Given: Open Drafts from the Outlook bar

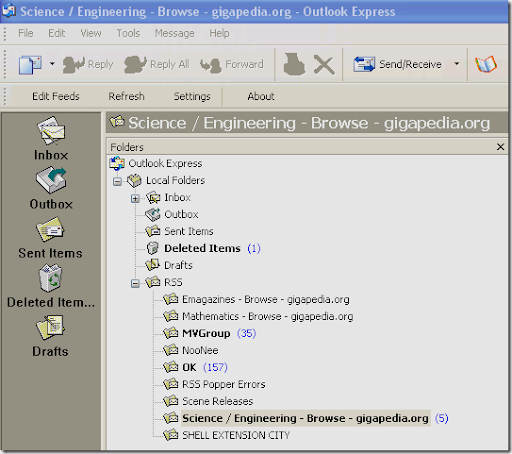Looking at the screenshot, I should click(x=50, y=336).
